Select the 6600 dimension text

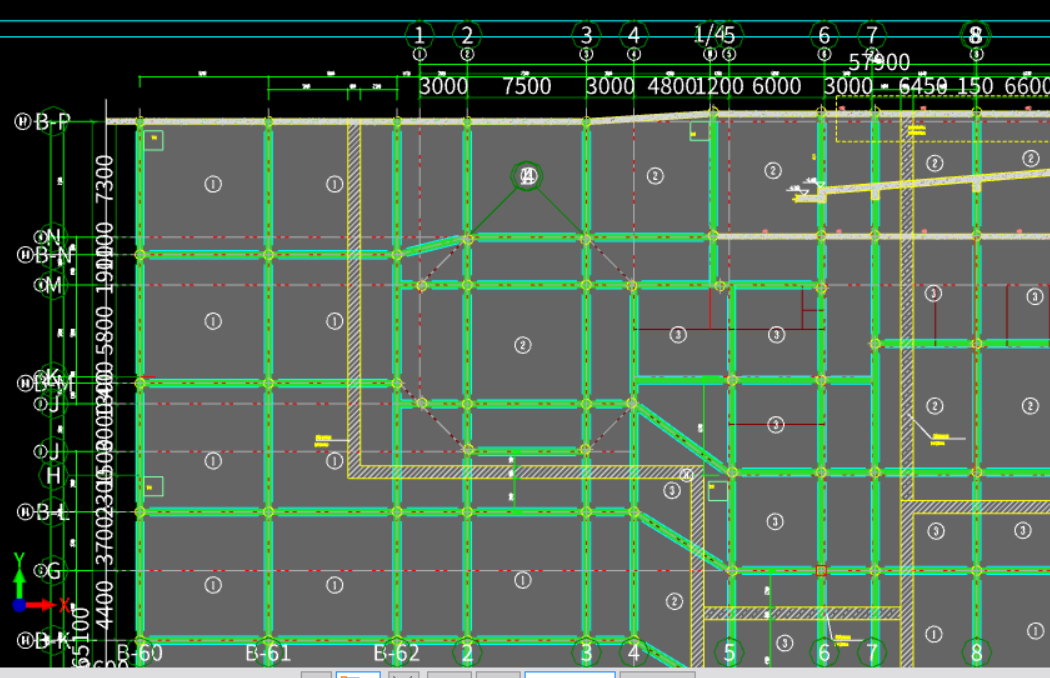1027,86
